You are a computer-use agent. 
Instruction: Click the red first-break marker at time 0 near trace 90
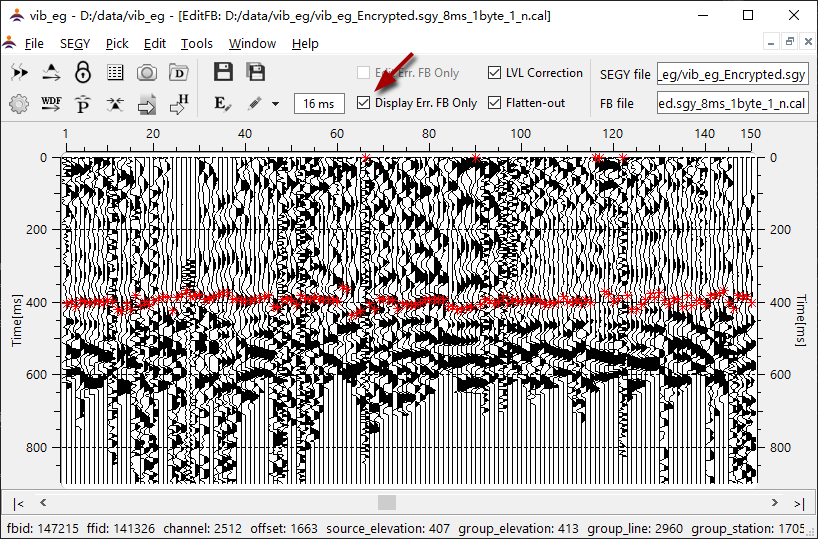pyautogui.click(x=475, y=158)
